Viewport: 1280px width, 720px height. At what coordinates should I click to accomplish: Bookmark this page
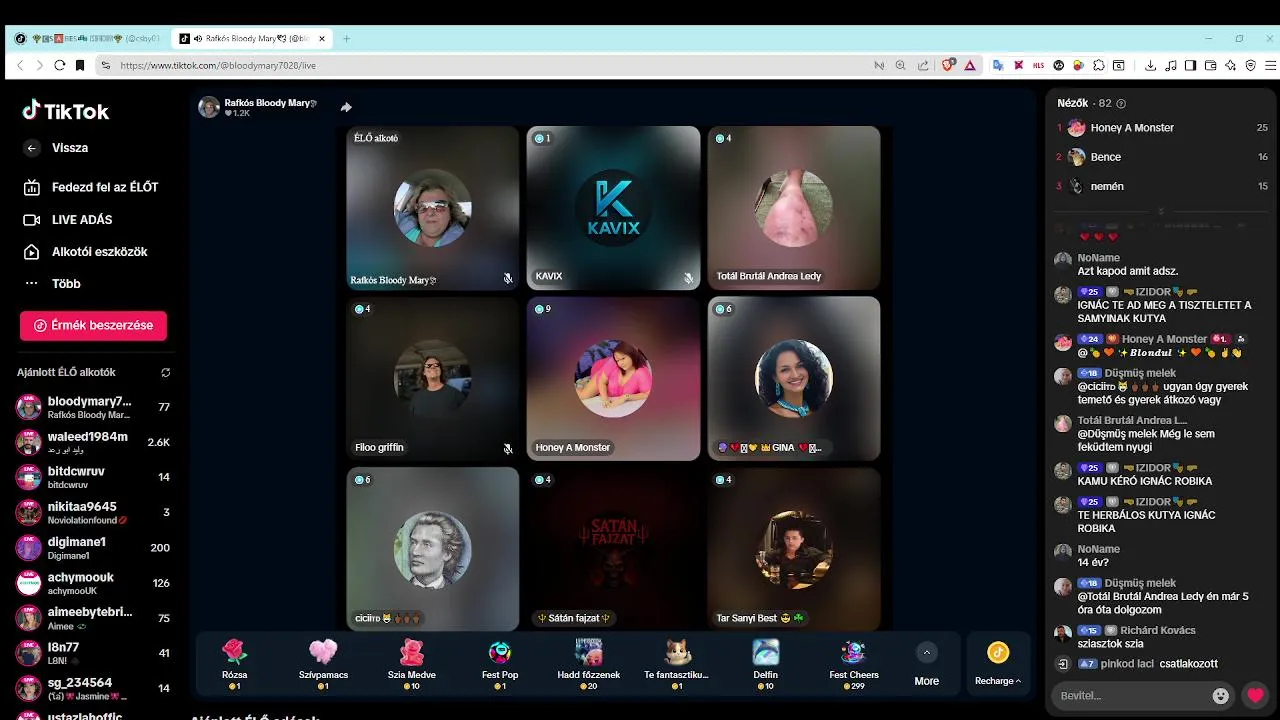(80, 65)
